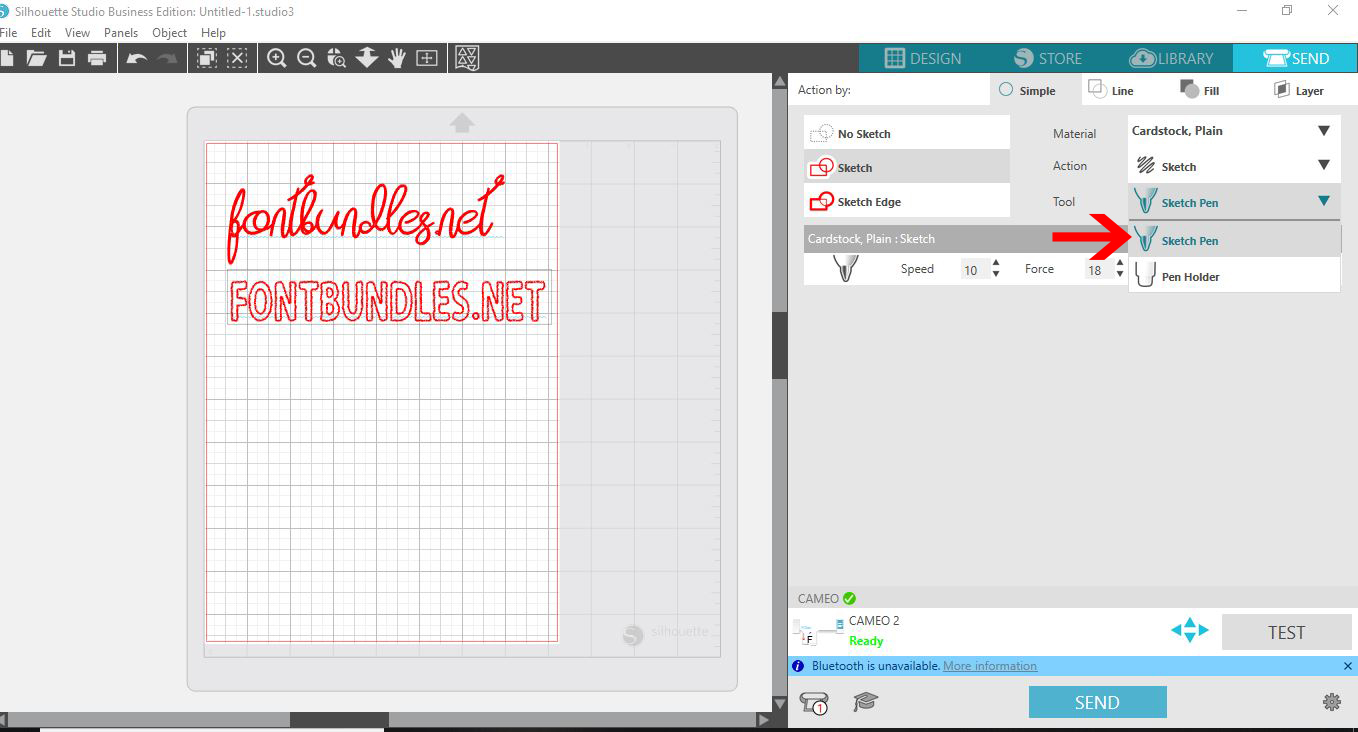Image resolution: width=1358 pixels, height=732 pixels.
Task: Redo the last undone action
Action: (166, 58)
